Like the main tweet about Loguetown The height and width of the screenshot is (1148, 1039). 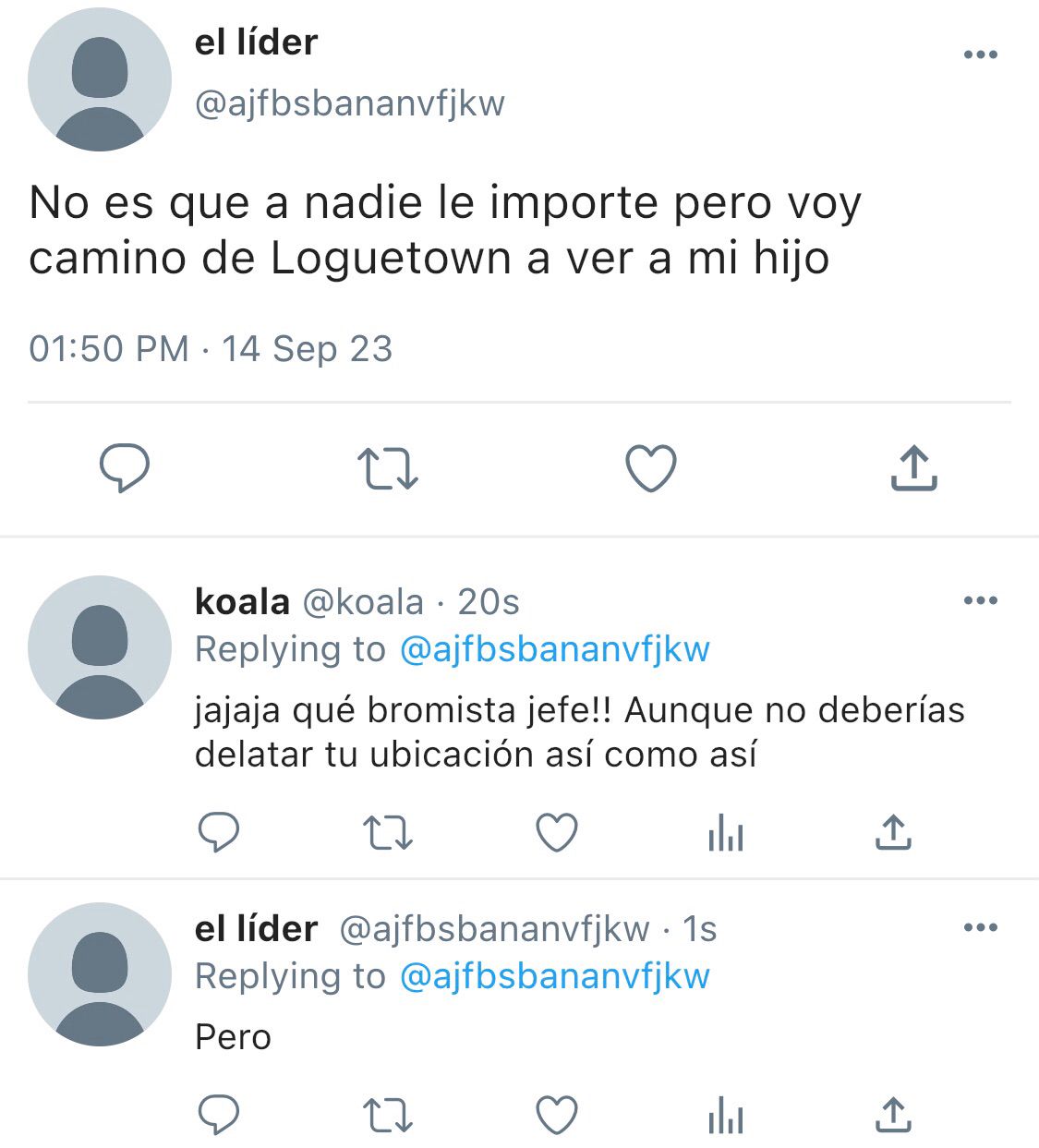[651, 468]
